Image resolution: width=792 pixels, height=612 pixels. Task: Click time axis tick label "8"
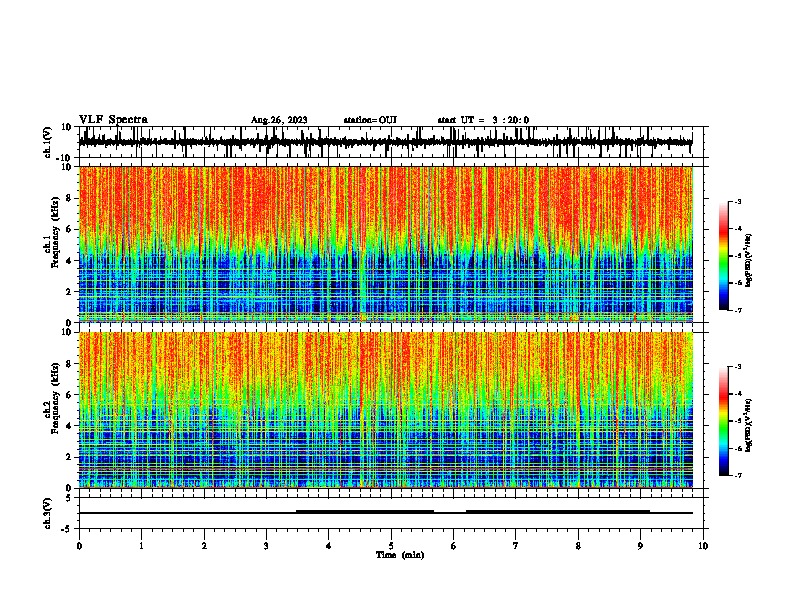point(578,546)
